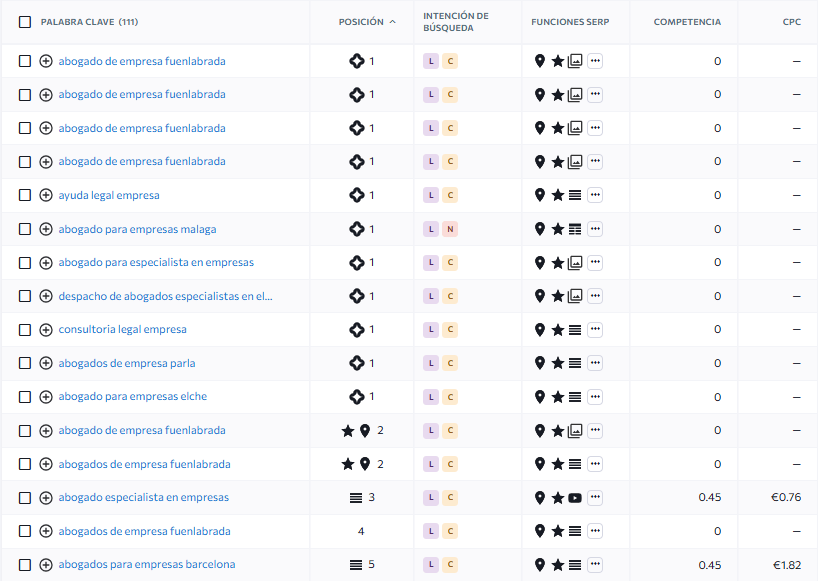Click map pin icon in "abogados de empresa parla" row
The width and height of the screenshot is (818, 581).
coord(540,363)
